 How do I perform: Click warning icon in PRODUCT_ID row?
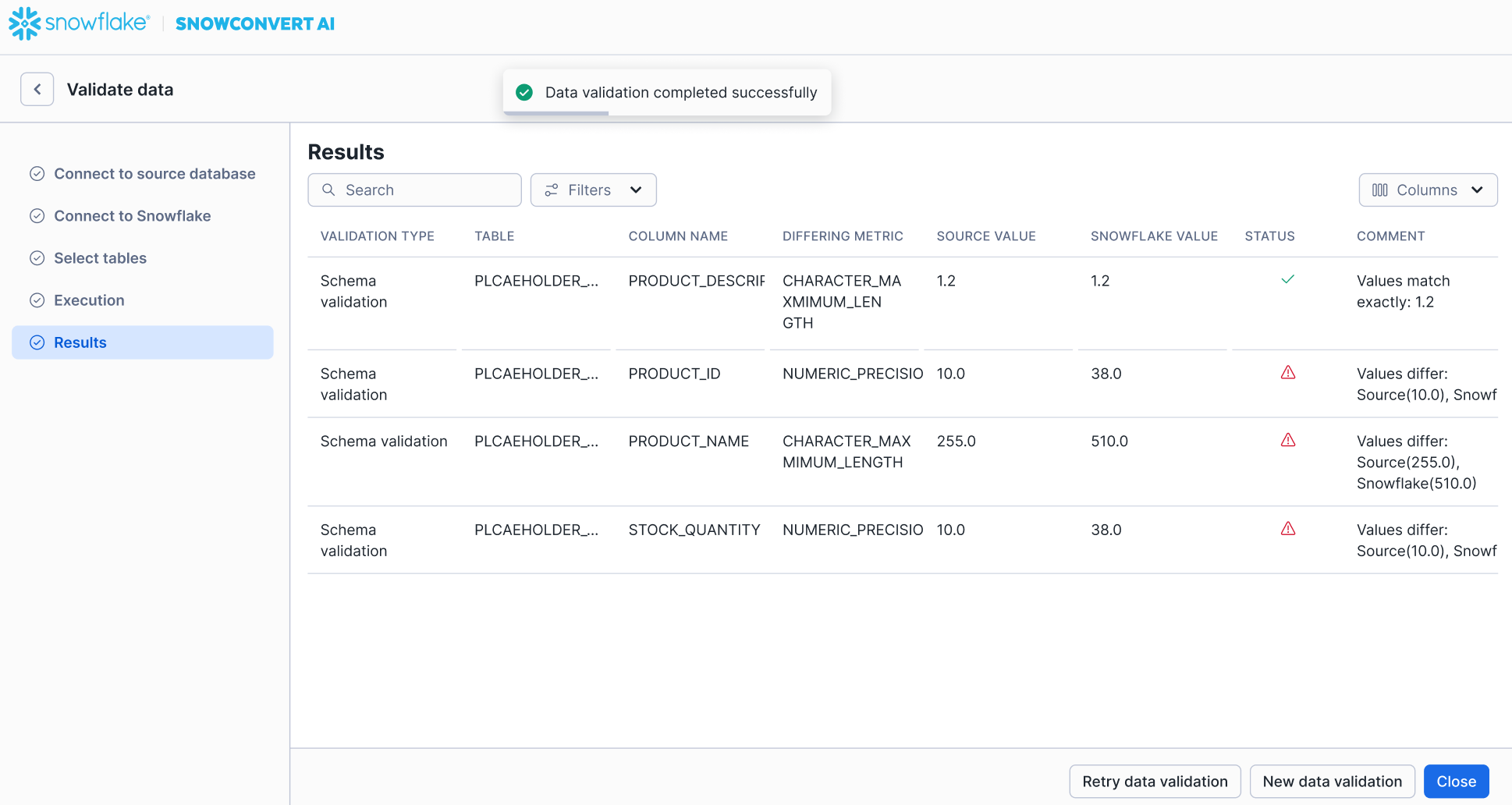(1287, 373)
